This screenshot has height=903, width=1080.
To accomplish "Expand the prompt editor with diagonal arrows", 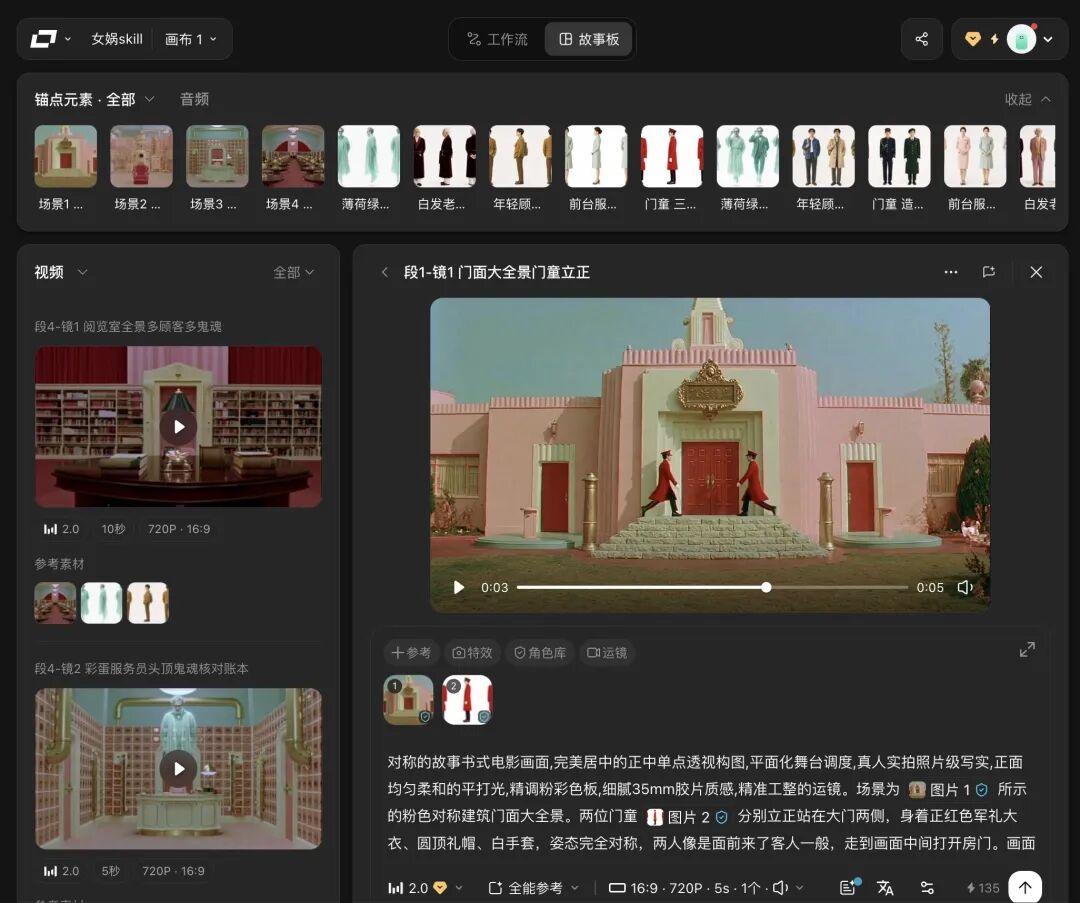I will (1027, 650).
